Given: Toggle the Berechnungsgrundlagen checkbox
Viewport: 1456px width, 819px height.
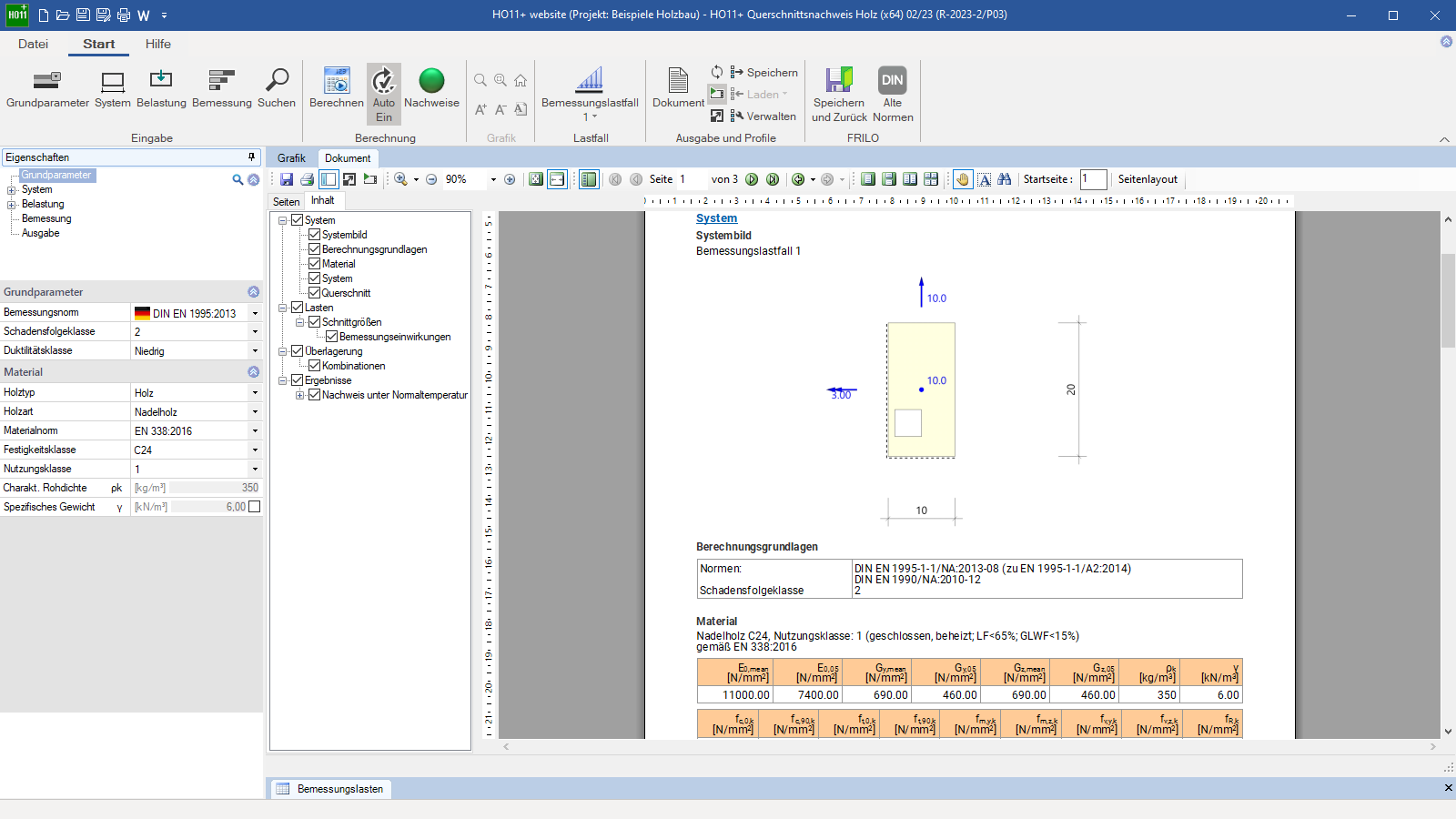Looking at the screenshot, I should point(314,249).
